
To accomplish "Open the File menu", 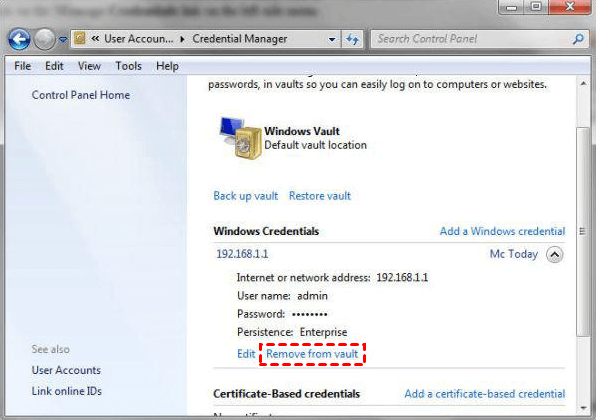I will (22, 66).
